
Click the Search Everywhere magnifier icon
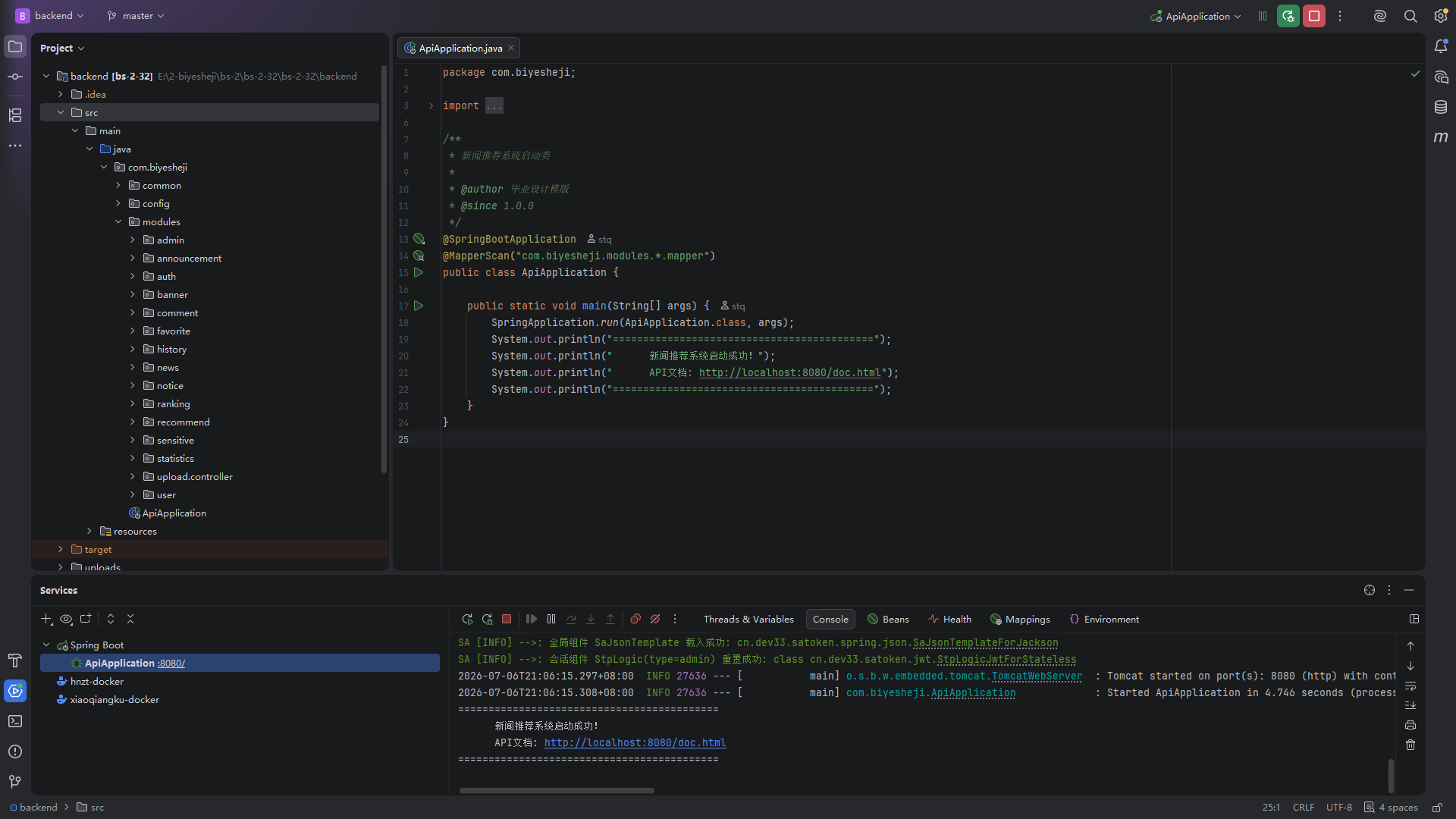pos(1410,16)
